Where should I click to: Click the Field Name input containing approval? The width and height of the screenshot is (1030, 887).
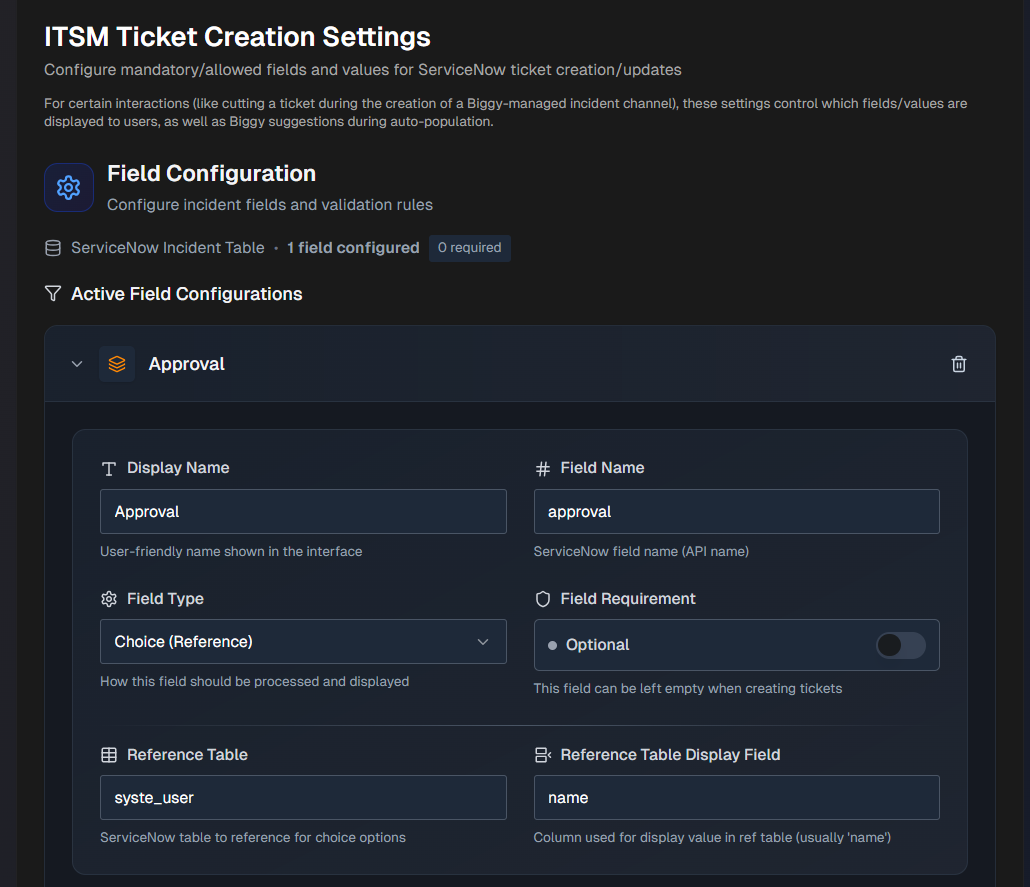pyautogui.click(x=736, y=512)
